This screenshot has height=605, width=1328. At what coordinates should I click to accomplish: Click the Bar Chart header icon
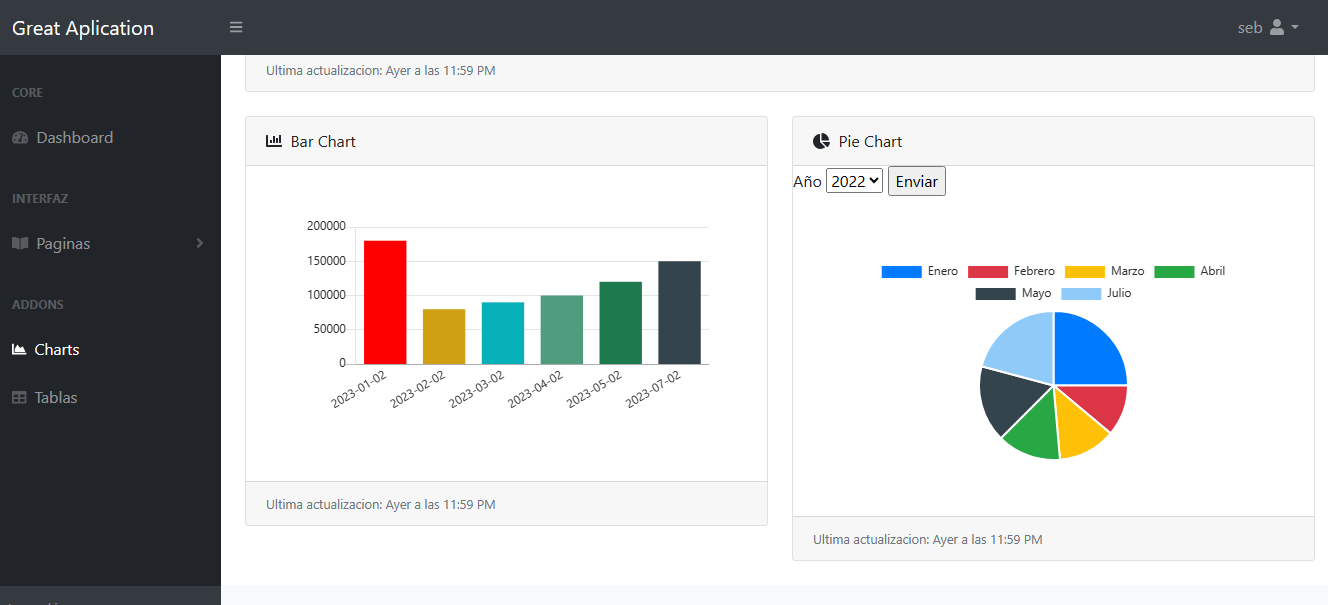[x=273, y=141]
